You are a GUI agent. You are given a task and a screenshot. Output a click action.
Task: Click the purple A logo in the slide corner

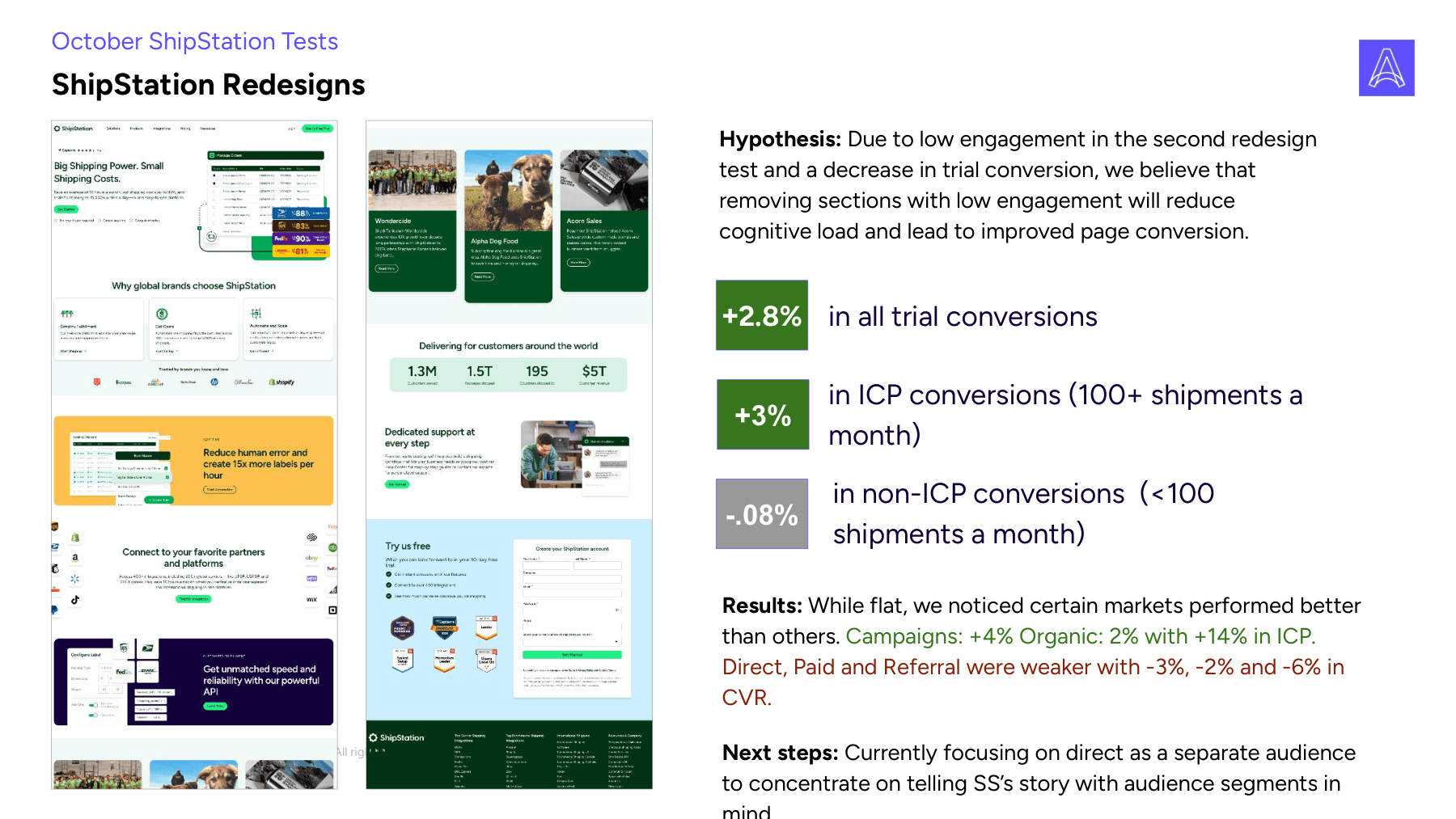click(x=1386, y=68)
